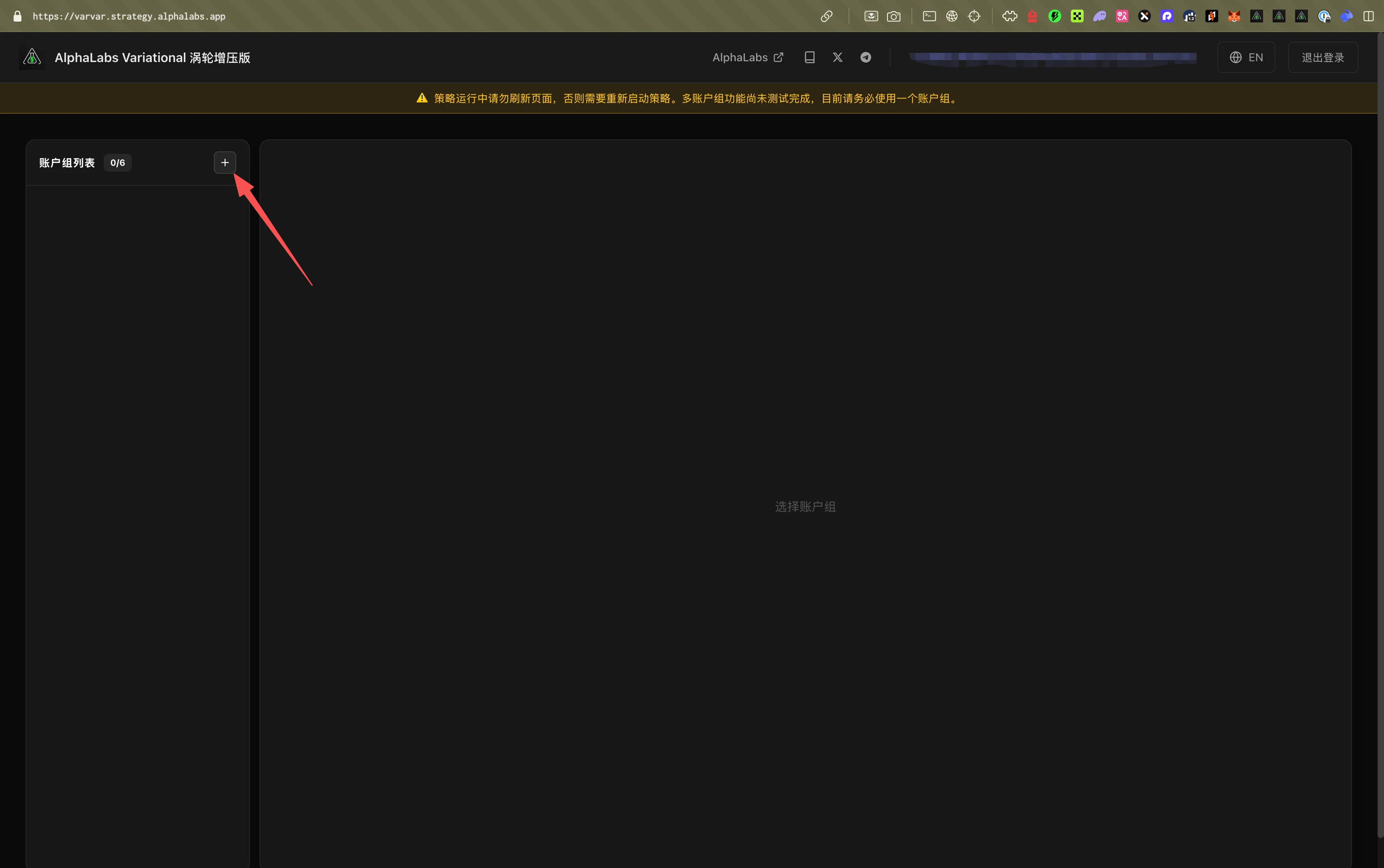Click the browser camera screenshot icon
The image size is (1384, 868).
(894, 16)
